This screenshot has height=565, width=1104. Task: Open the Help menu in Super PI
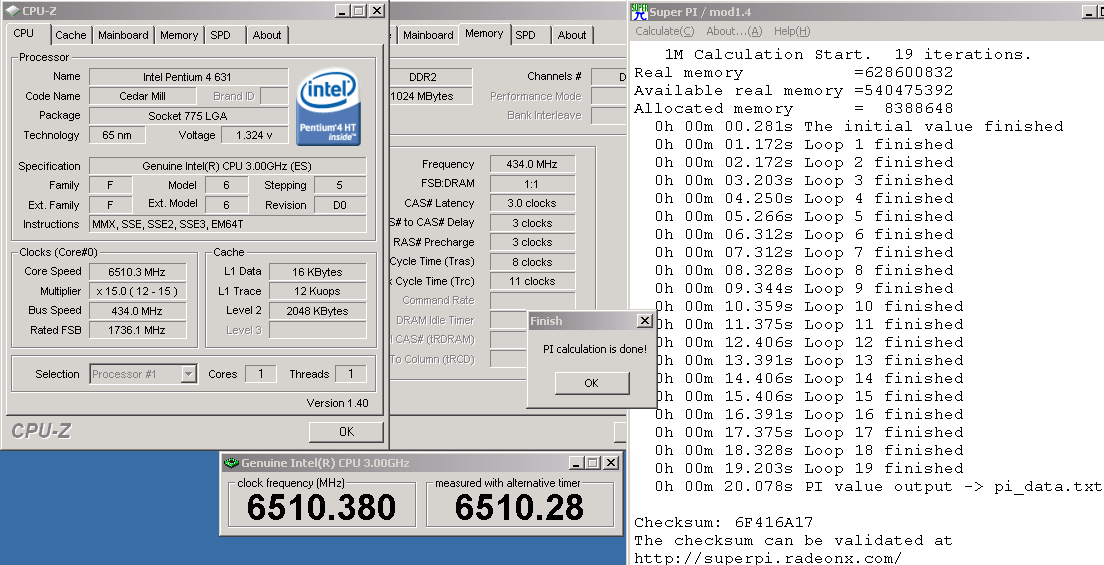pos(792,31)
